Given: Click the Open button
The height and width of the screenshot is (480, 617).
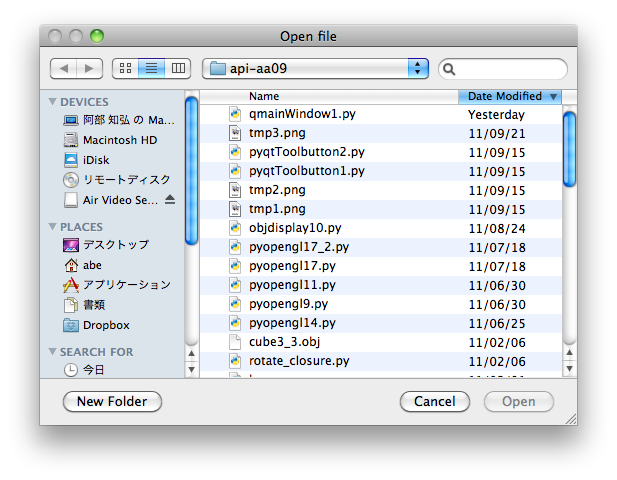Looking at the screenshot, I should (x=519, y=401).
